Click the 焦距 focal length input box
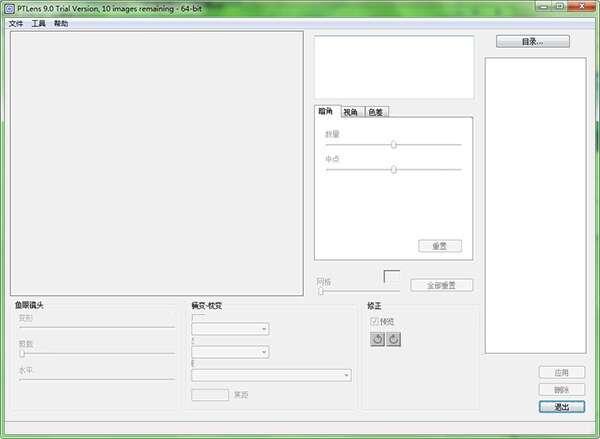The width and height of the screenshot is (600, 439). pyautogui.click(x=210, y=395)
